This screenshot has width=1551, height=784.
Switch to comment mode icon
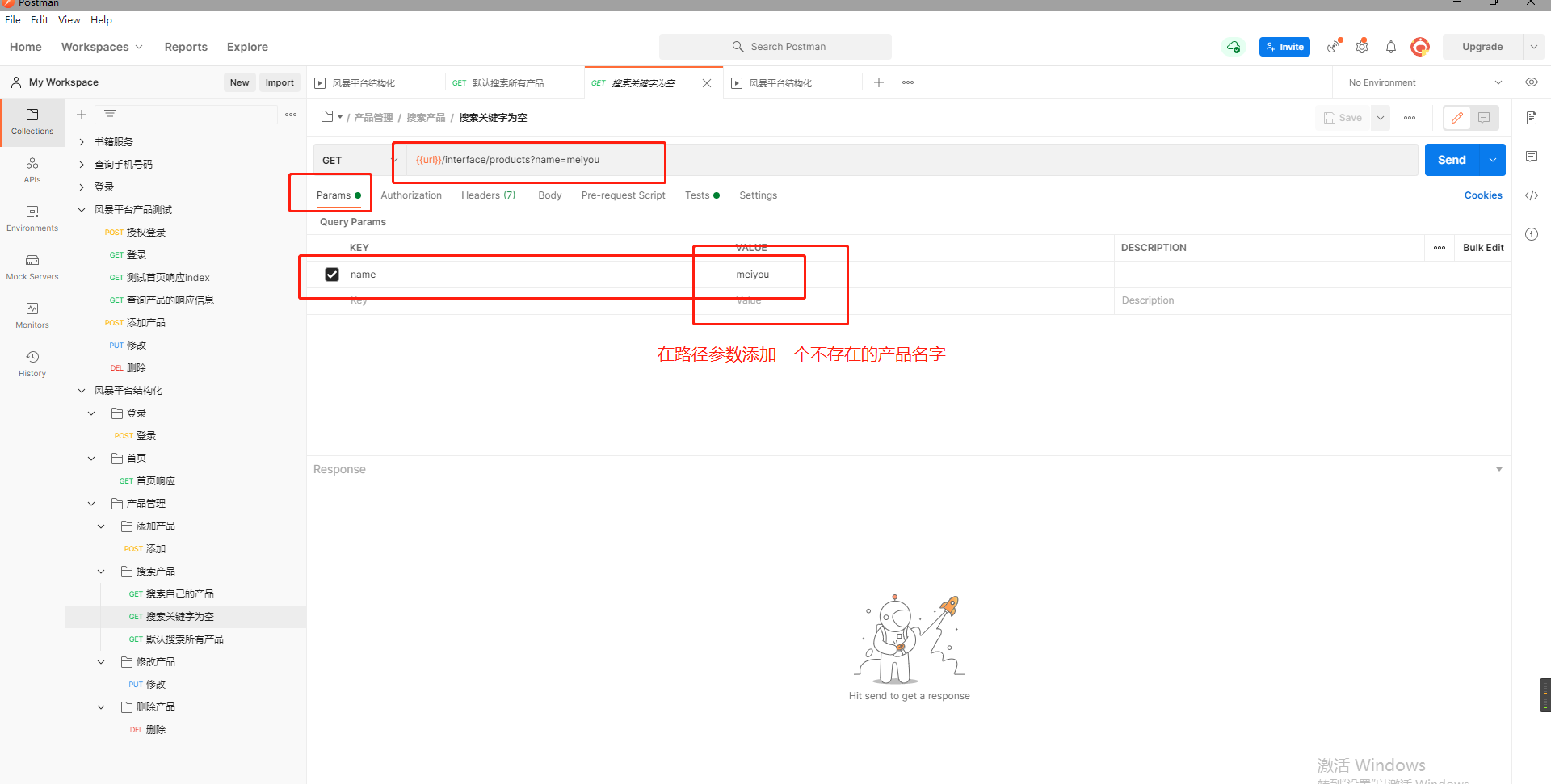(1485, 118)
